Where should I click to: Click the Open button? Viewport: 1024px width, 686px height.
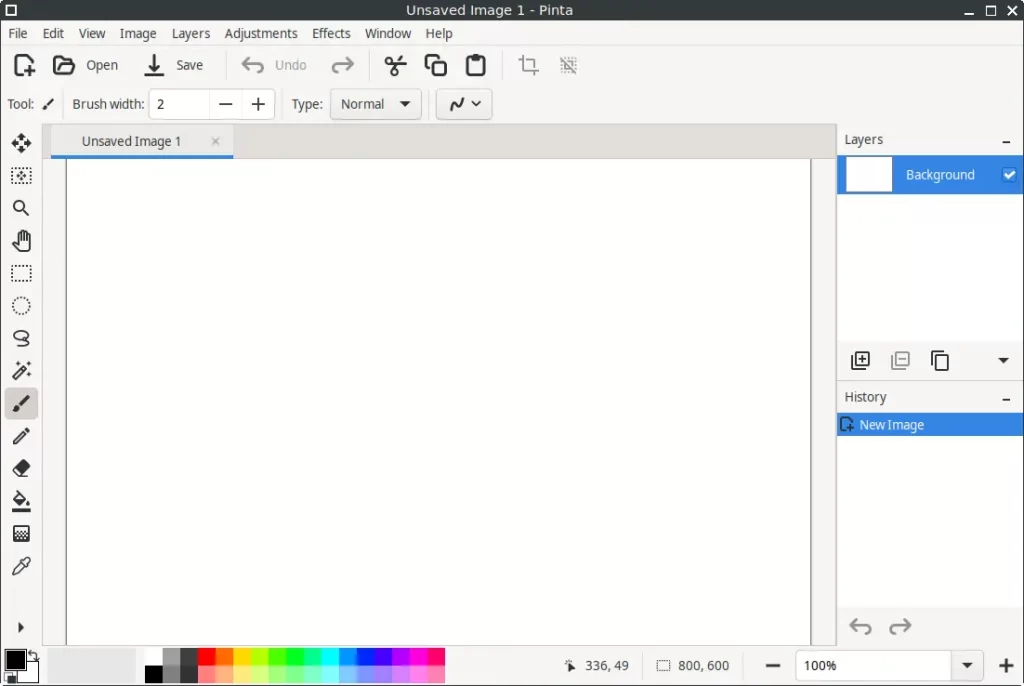(86, 65)
